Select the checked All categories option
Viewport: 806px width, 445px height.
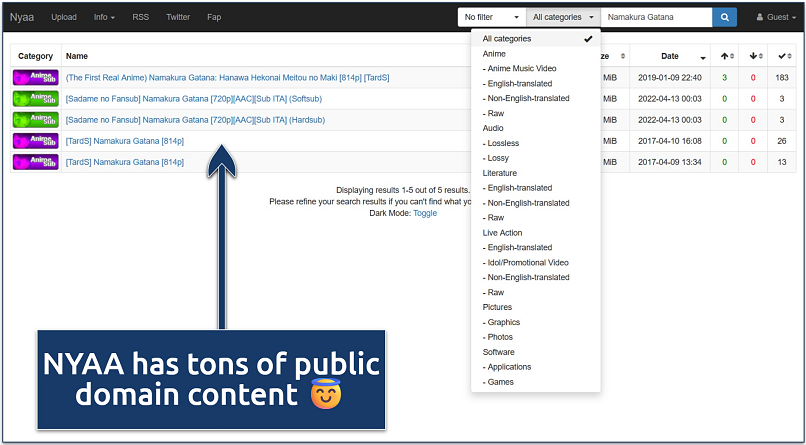point(536,39)
